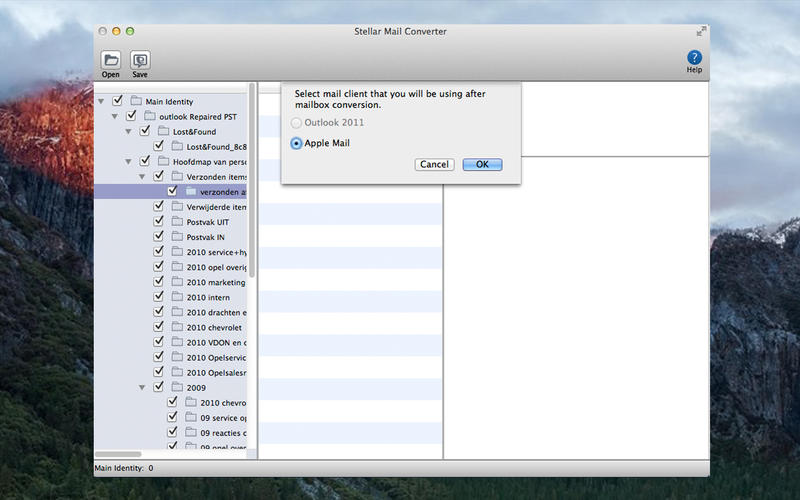Collapse the Main Identity tree node
800x500 pixels.
coord(101,102)
